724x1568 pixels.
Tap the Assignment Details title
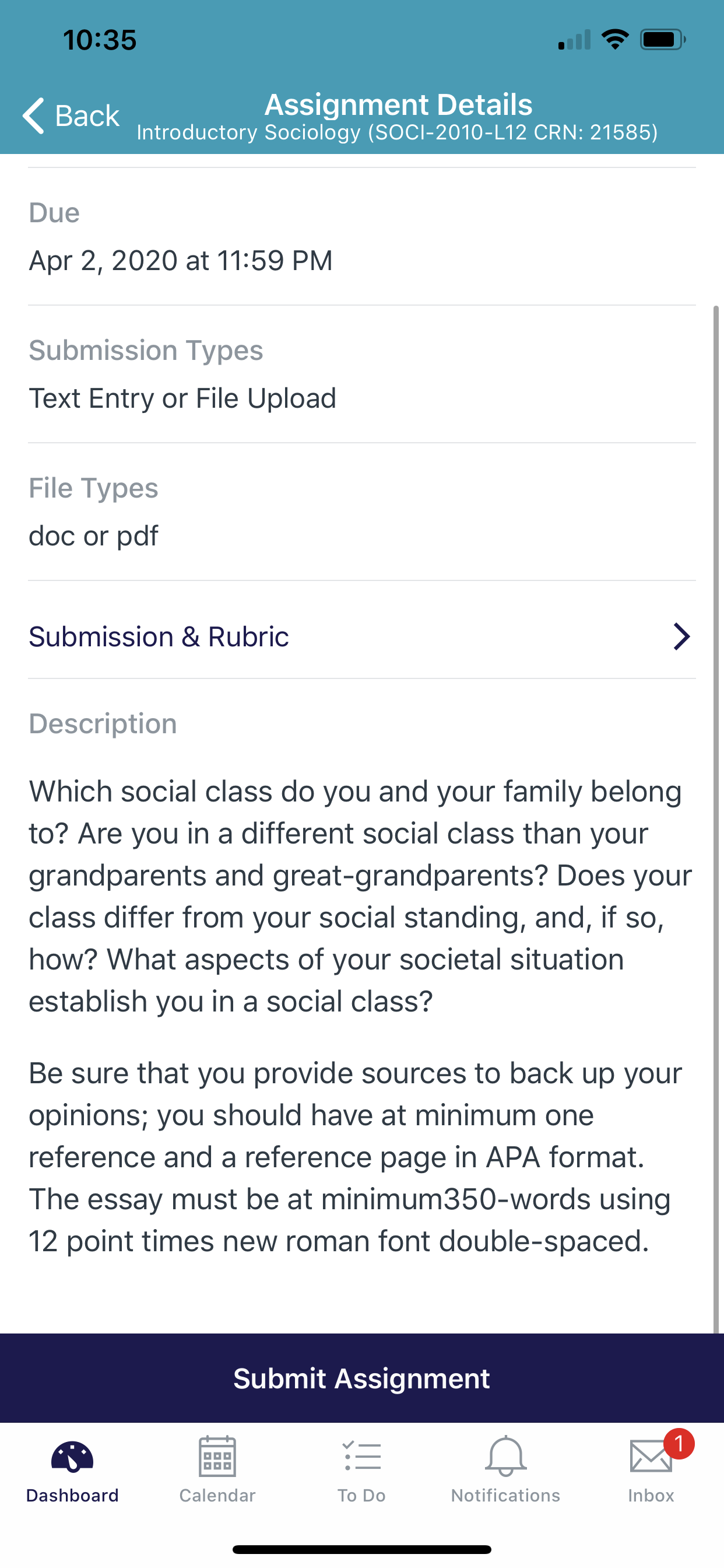click(399, 104)
